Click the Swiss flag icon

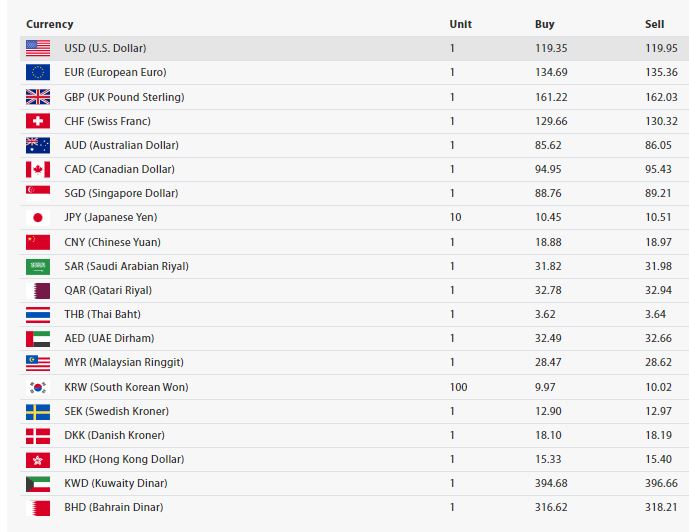(x=38, y=121)
